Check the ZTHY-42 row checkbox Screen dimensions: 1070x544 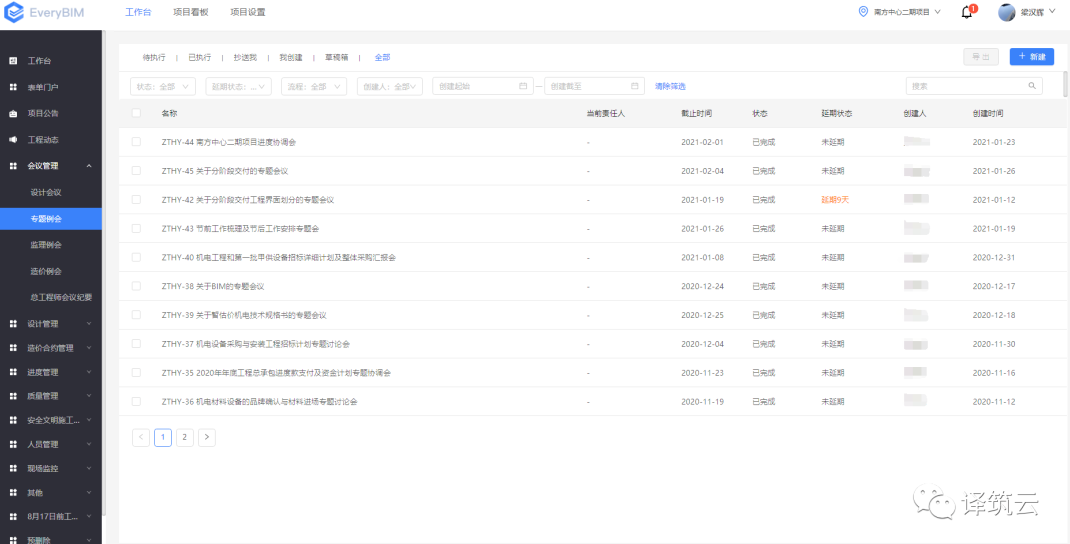pos(136,199)
